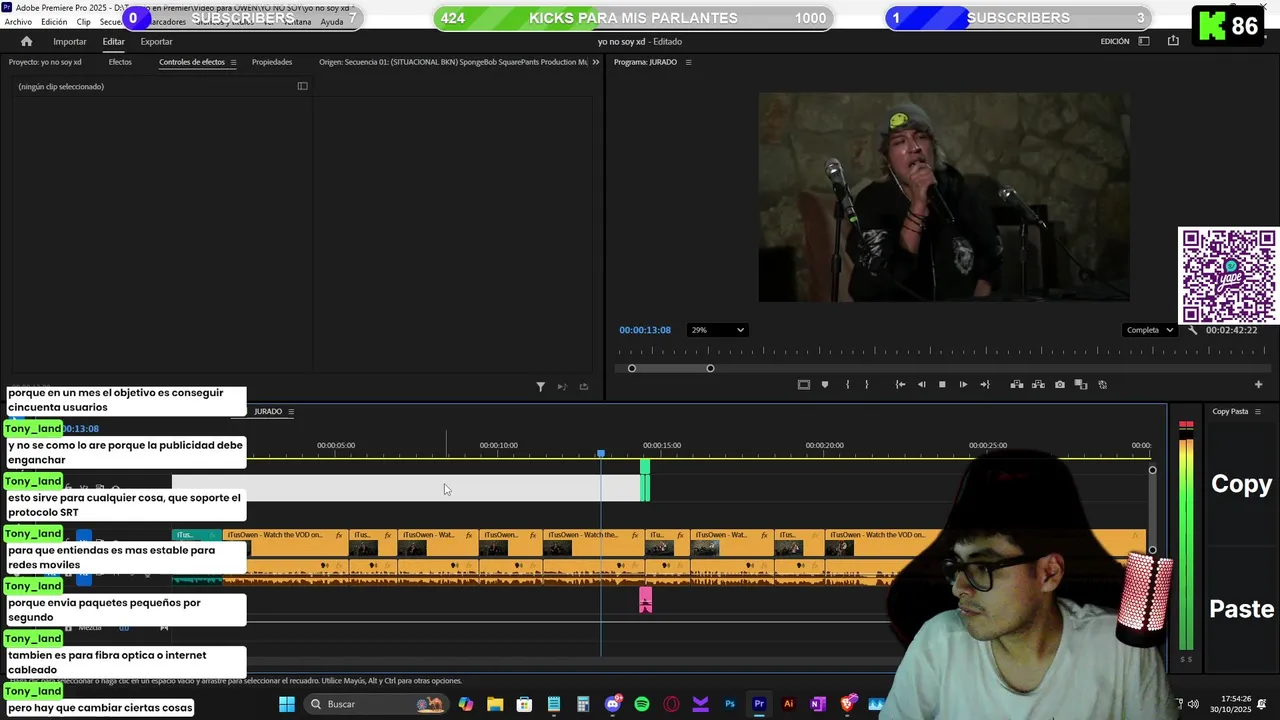
Task: Open the program monitor button editor plus
Action: [x=1258, y=385]
